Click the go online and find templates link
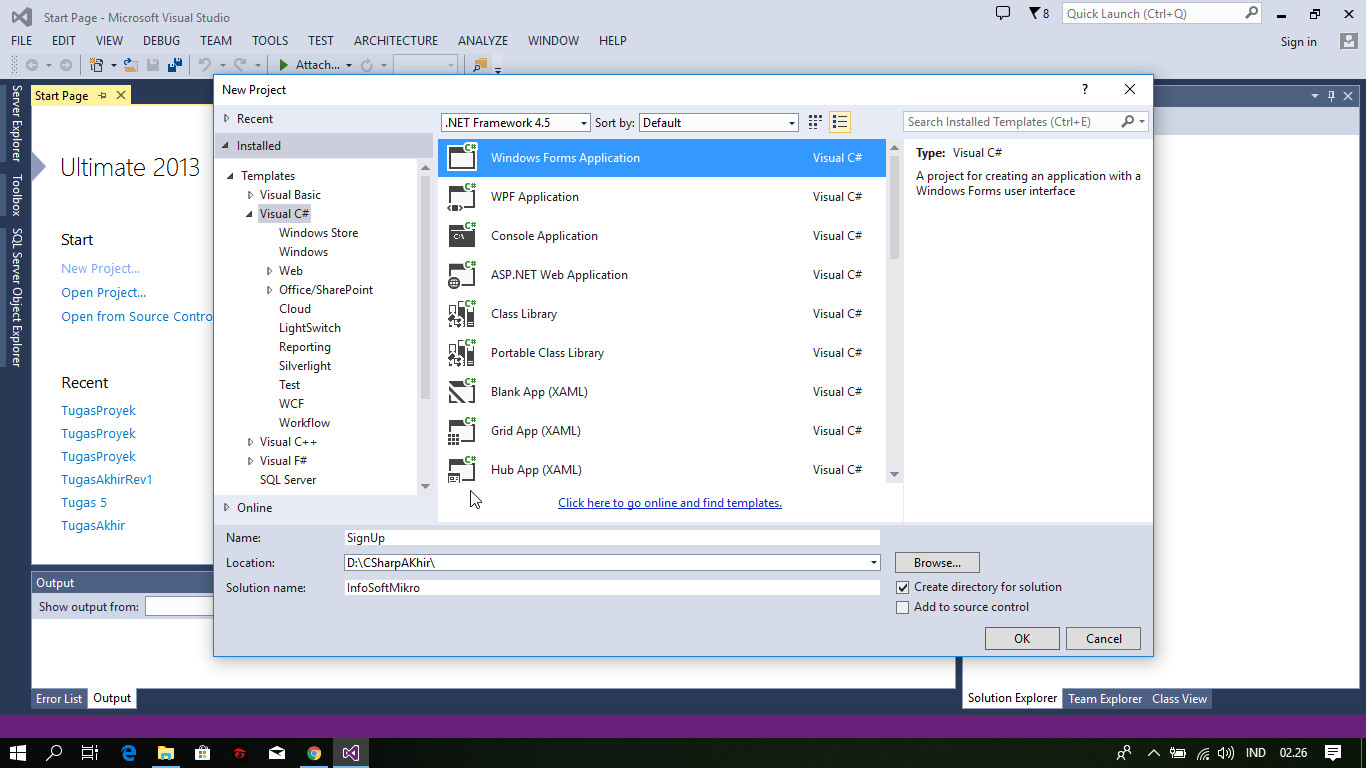The width and height of the screenshot is (1366, 768). (x=670, y=503)
